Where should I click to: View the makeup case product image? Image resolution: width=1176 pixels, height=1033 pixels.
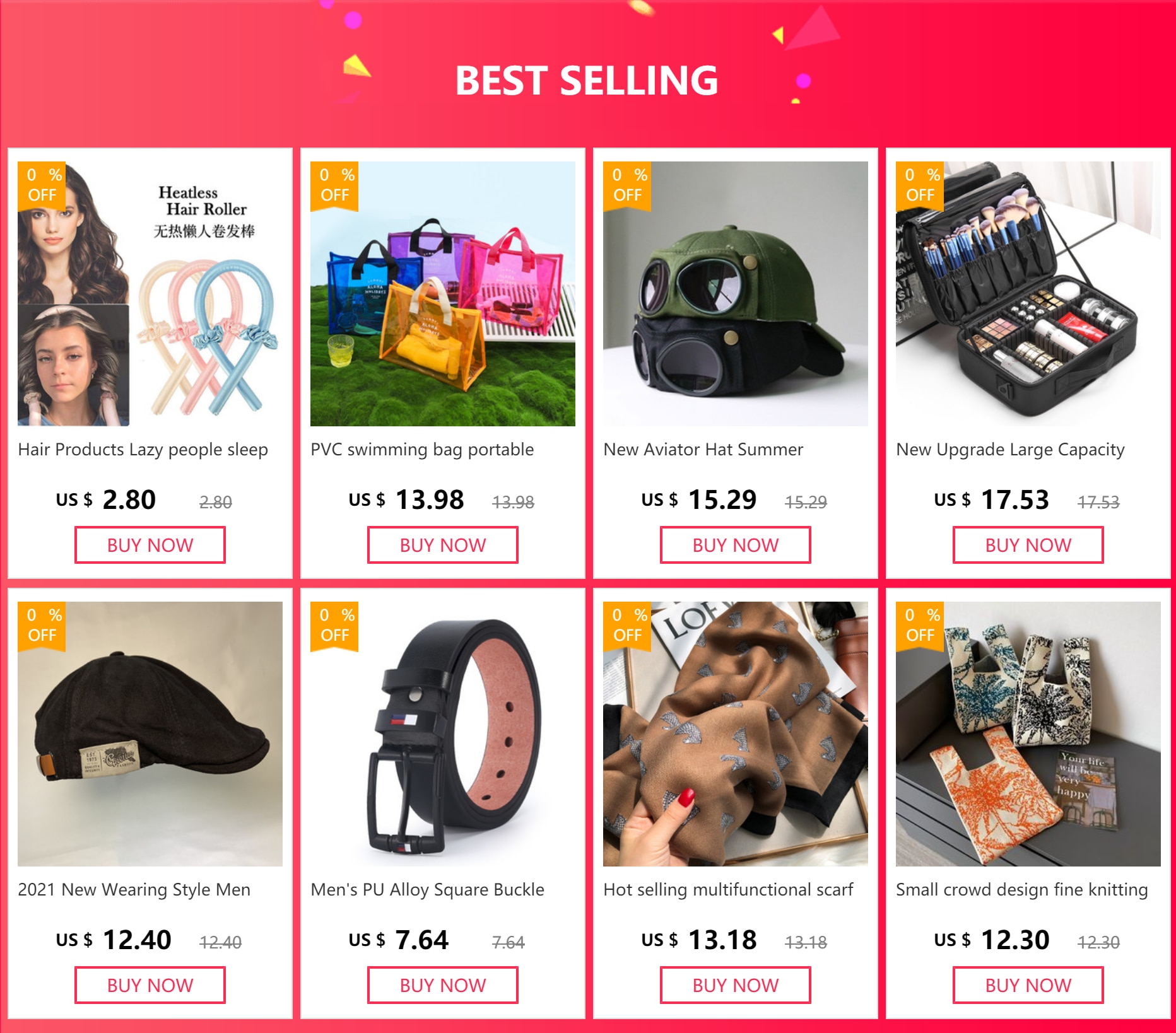[x=1028, y=294]
